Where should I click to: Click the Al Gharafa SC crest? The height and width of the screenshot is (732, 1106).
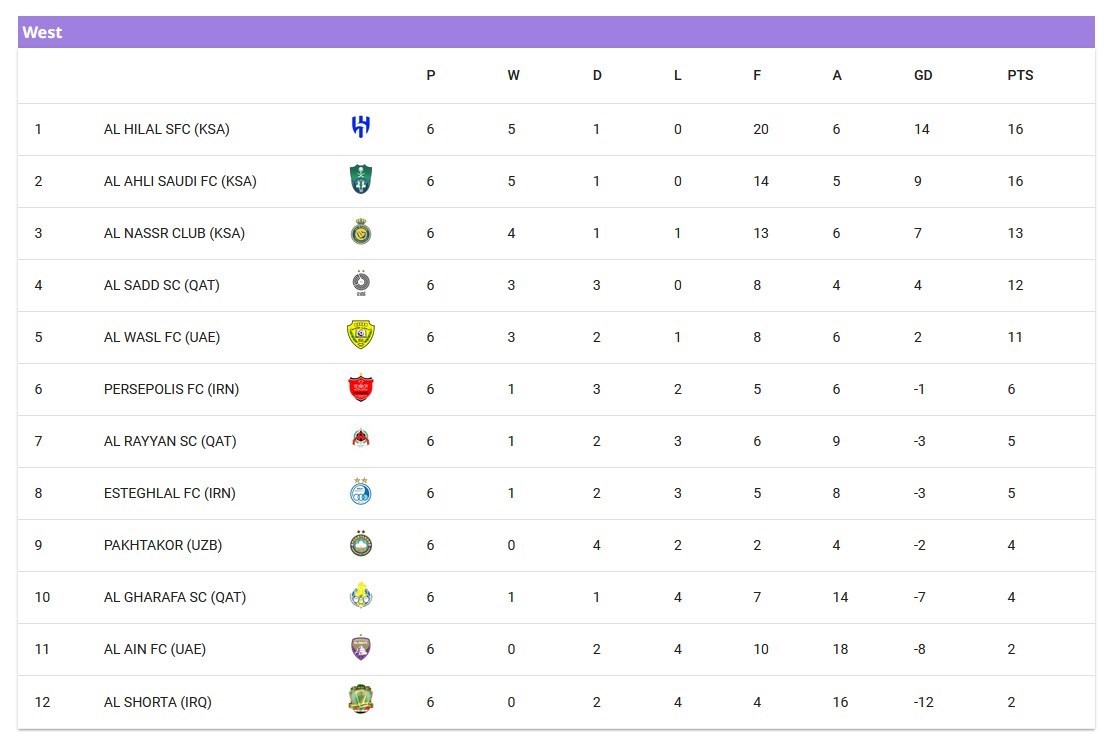pos(360,596)
